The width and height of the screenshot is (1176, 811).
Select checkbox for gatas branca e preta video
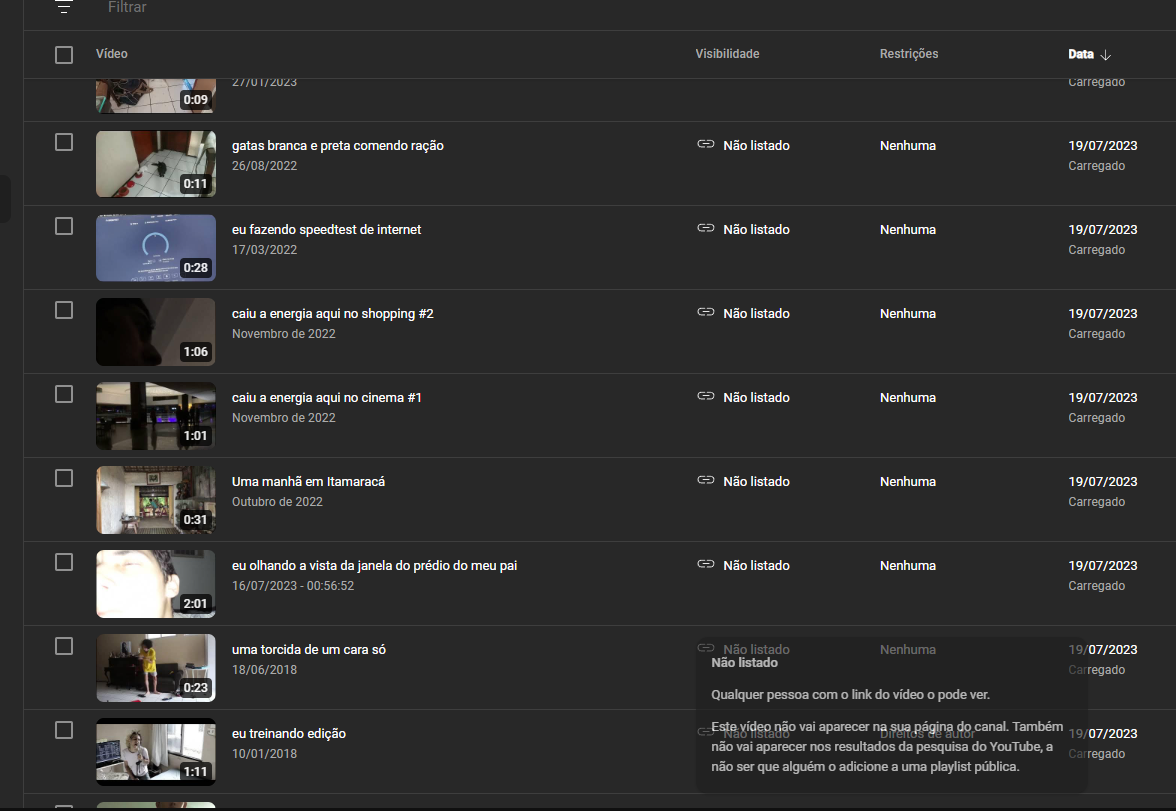click(x=64, y=143)
